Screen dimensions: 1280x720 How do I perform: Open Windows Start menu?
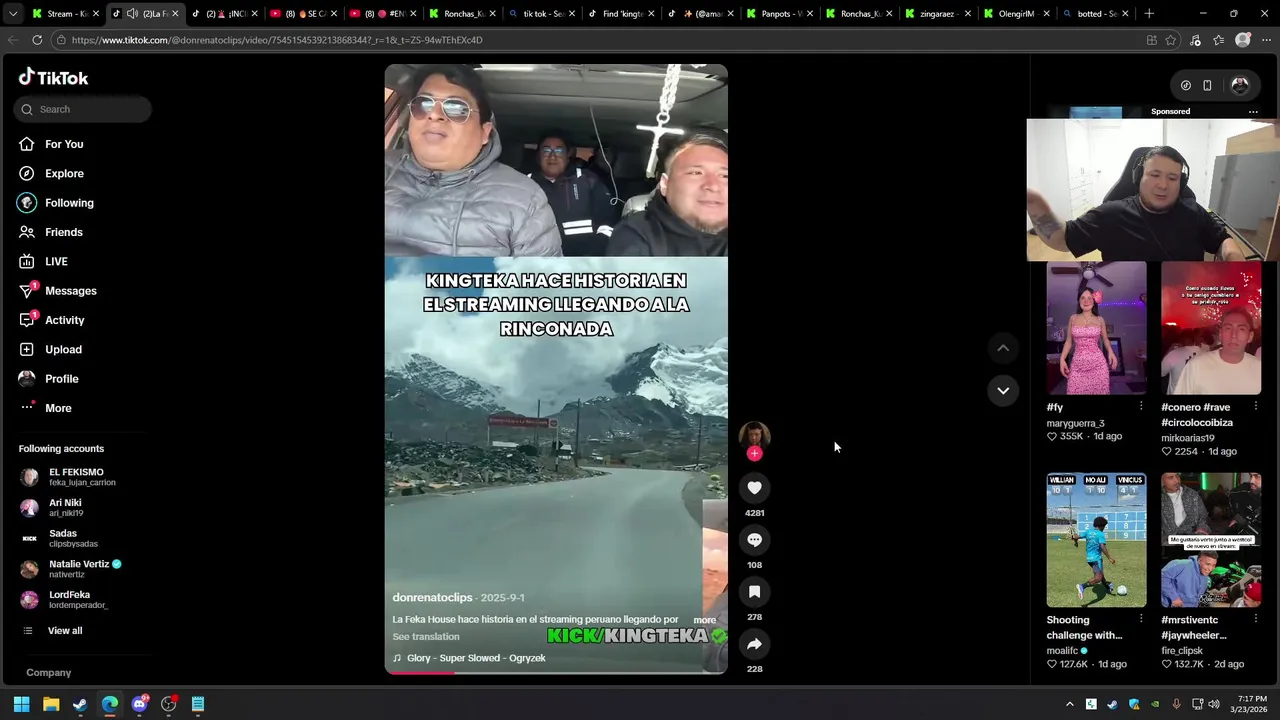tap(21, 704)
